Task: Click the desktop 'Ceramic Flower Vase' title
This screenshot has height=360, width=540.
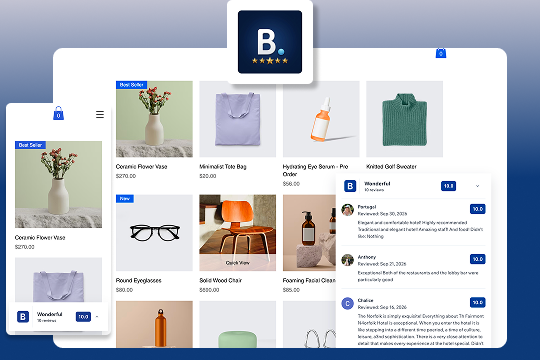Action: (x=142, y=167)
